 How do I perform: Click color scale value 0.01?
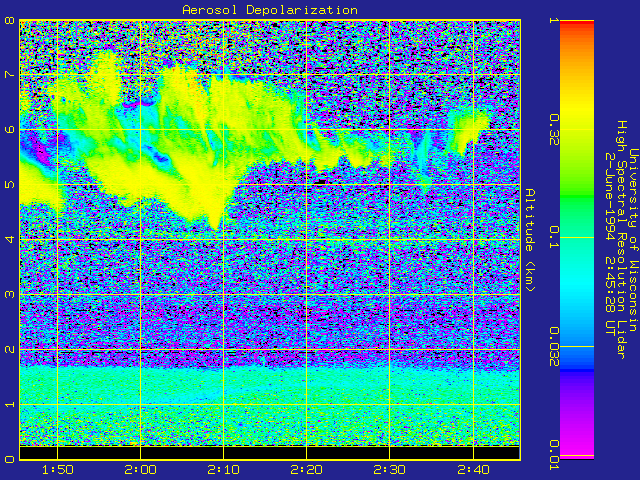pos(553,455)
